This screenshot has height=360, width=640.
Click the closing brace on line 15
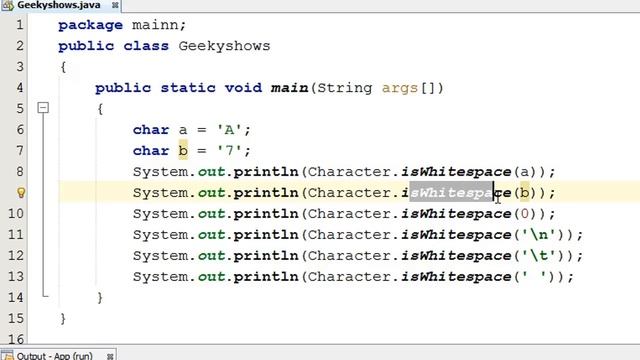(x=63, y=319)
